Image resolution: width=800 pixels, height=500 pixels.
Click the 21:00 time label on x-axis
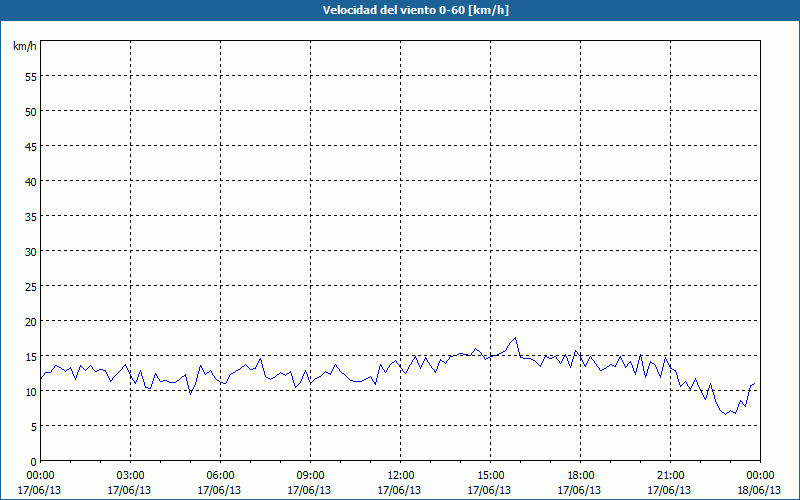click(670, 476)
